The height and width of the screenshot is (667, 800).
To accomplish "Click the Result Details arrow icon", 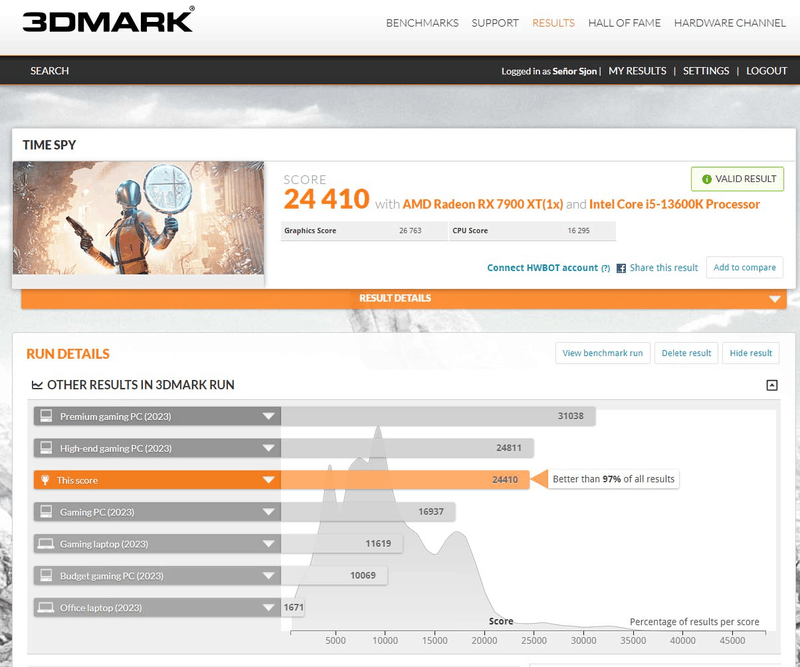I will point(774,299).
